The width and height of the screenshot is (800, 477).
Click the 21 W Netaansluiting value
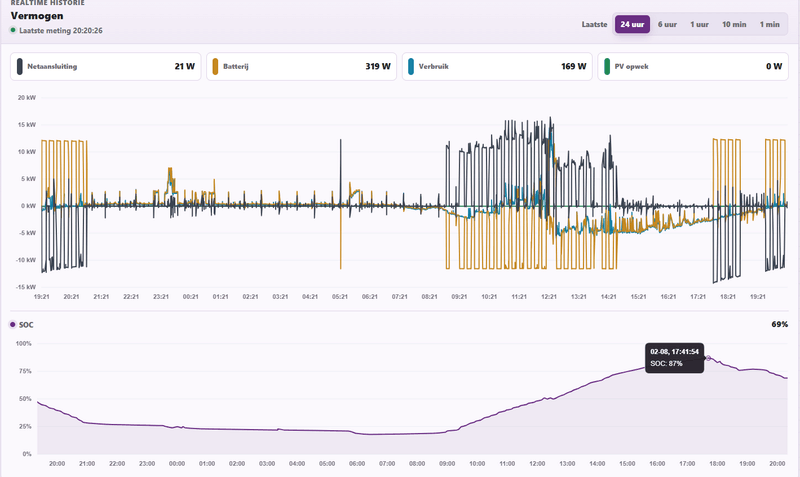point(185,66)
